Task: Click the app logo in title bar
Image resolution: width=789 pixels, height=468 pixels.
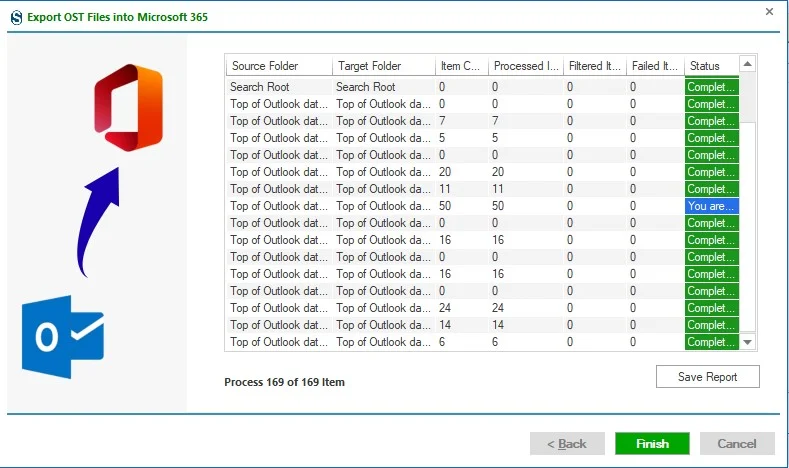Action: 17,18
